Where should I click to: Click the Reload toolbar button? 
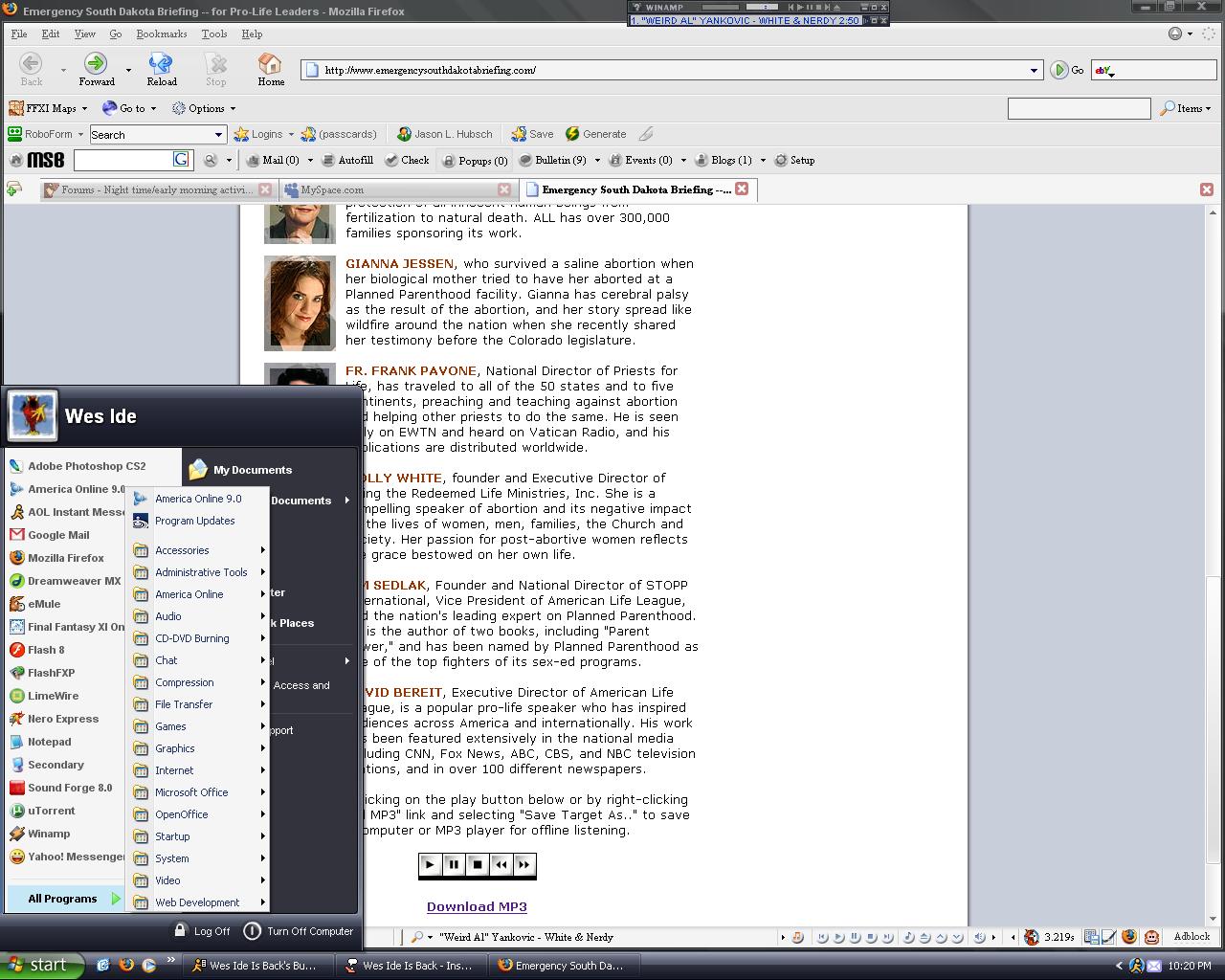pos(161,69)
